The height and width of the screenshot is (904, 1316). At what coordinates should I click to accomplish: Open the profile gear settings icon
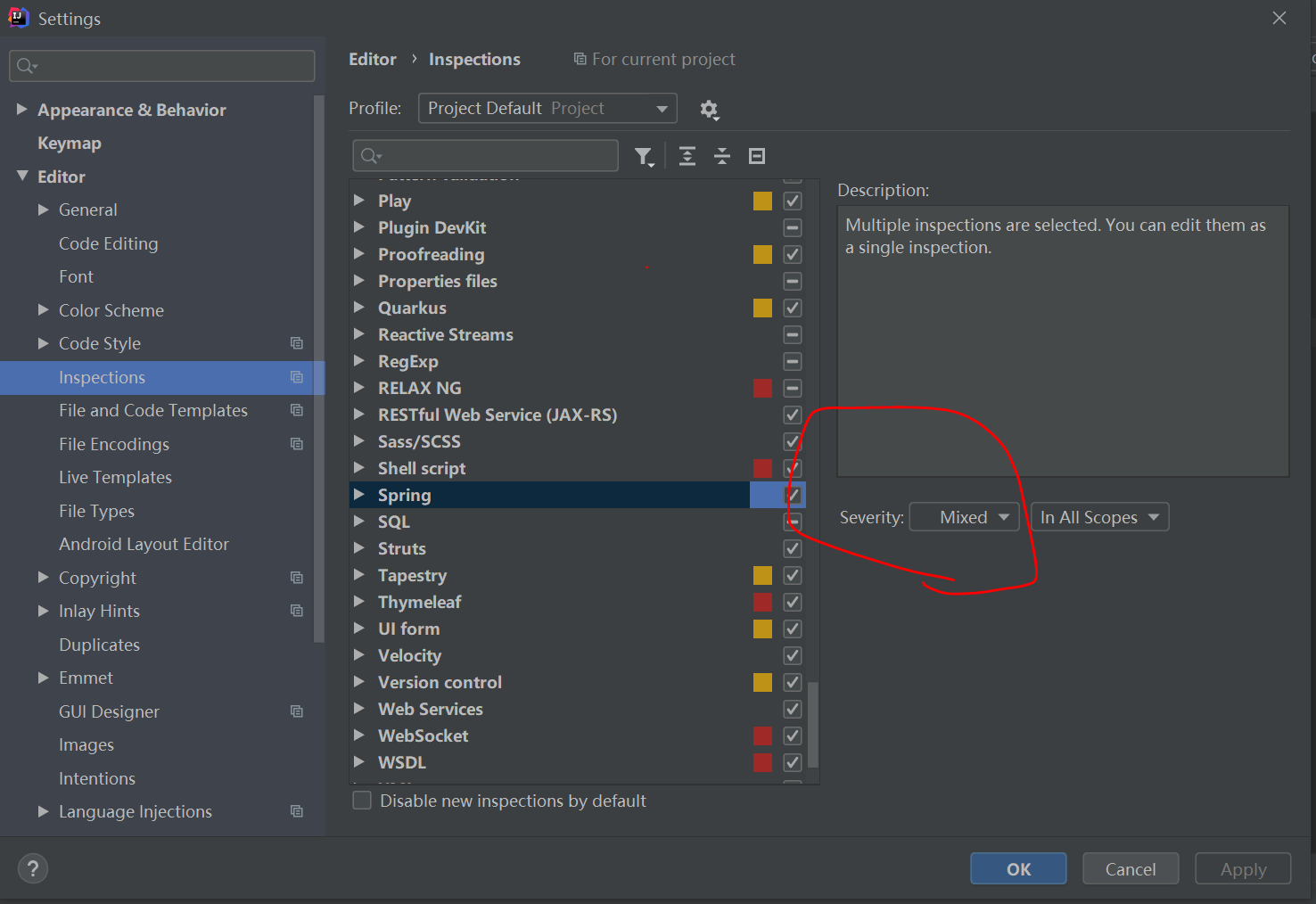709,109
